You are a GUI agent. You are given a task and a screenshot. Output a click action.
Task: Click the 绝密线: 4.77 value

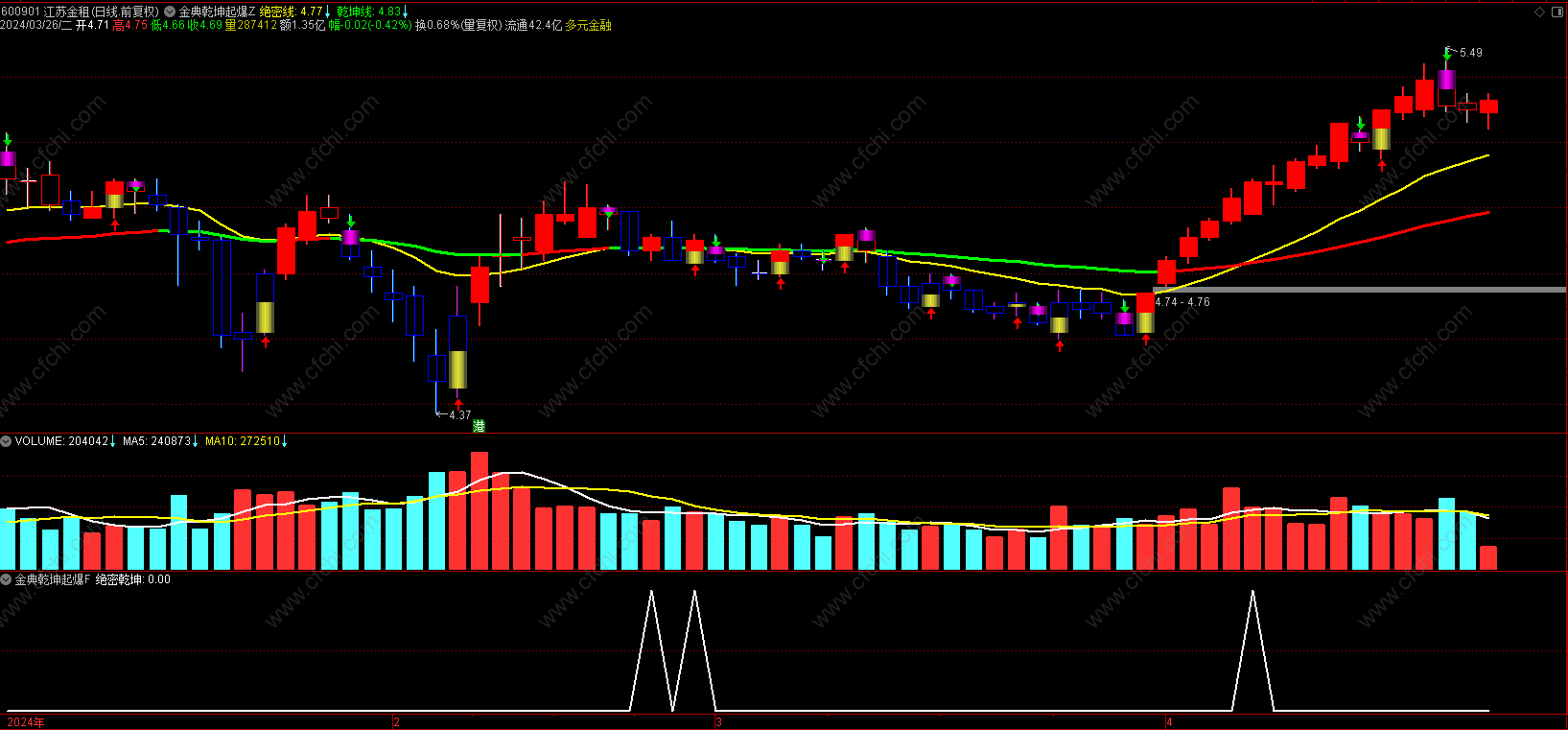point(292,12)
